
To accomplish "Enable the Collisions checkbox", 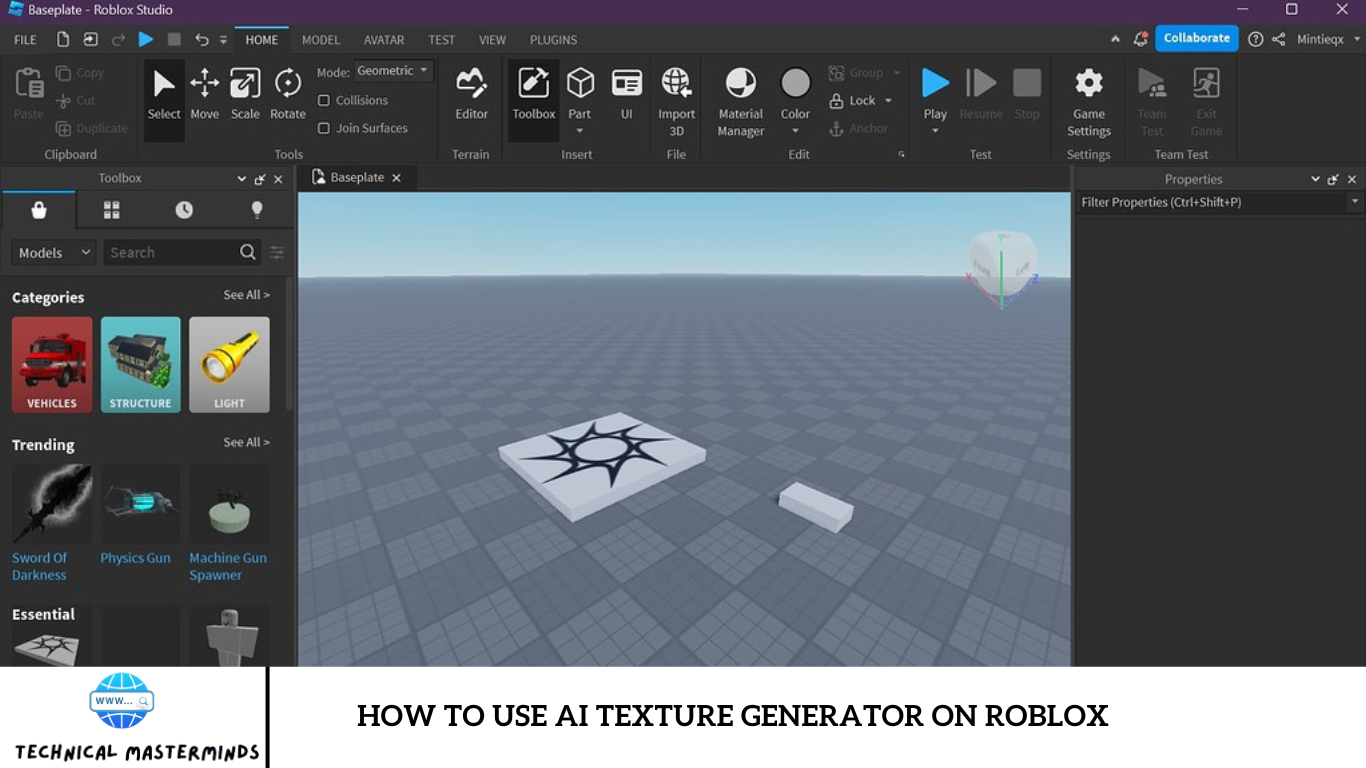I will (x=324, y=101).
